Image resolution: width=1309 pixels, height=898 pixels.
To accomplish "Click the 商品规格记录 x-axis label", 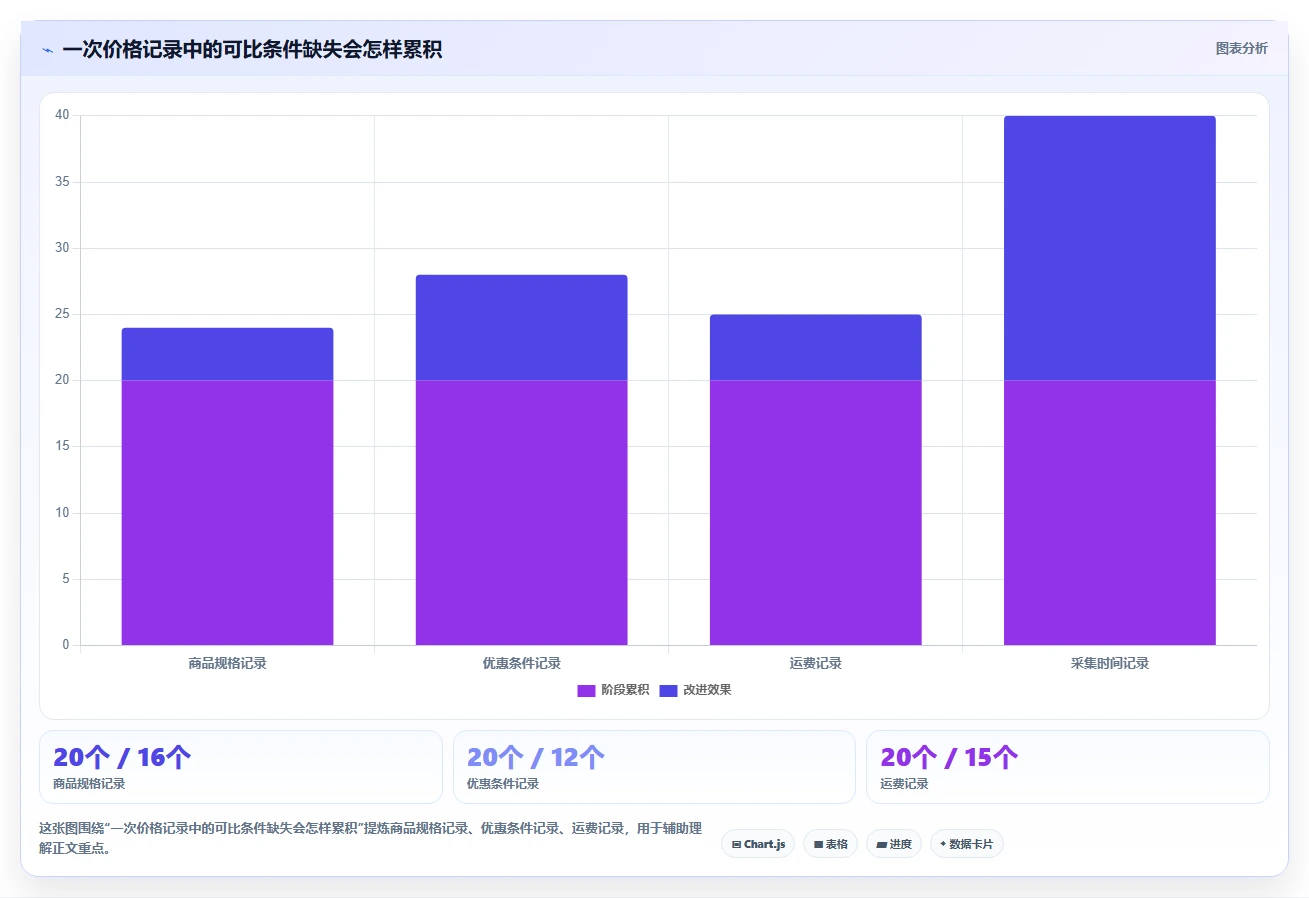I will point(227,663).
